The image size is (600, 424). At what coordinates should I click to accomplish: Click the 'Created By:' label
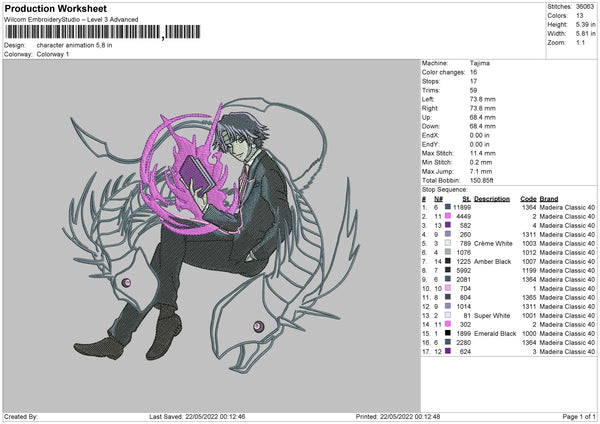click(x=21, y=416)
